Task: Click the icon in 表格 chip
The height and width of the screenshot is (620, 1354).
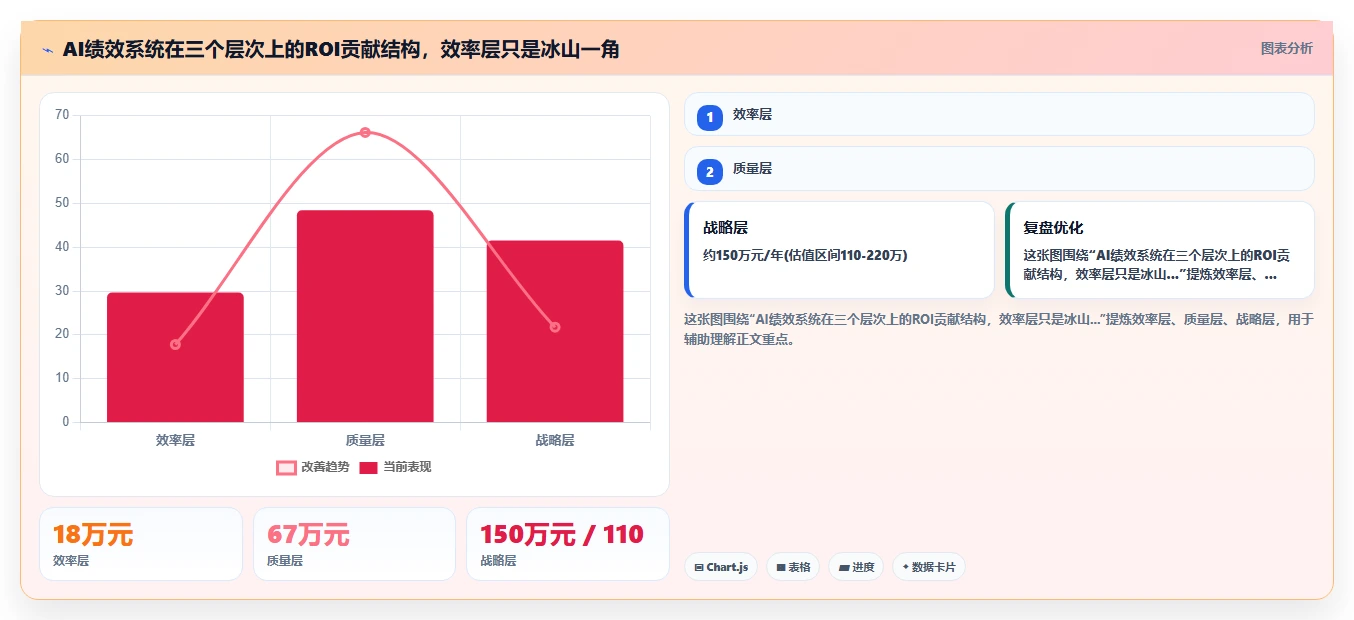Action: coord(781,567)
